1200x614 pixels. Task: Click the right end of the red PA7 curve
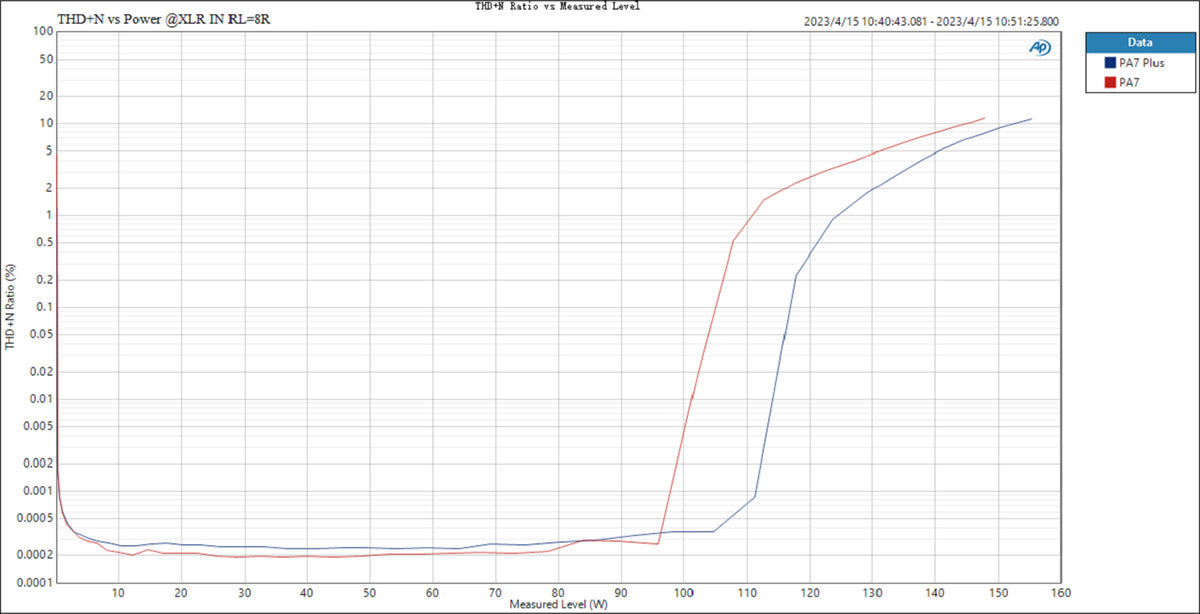(x=985, y=118)
